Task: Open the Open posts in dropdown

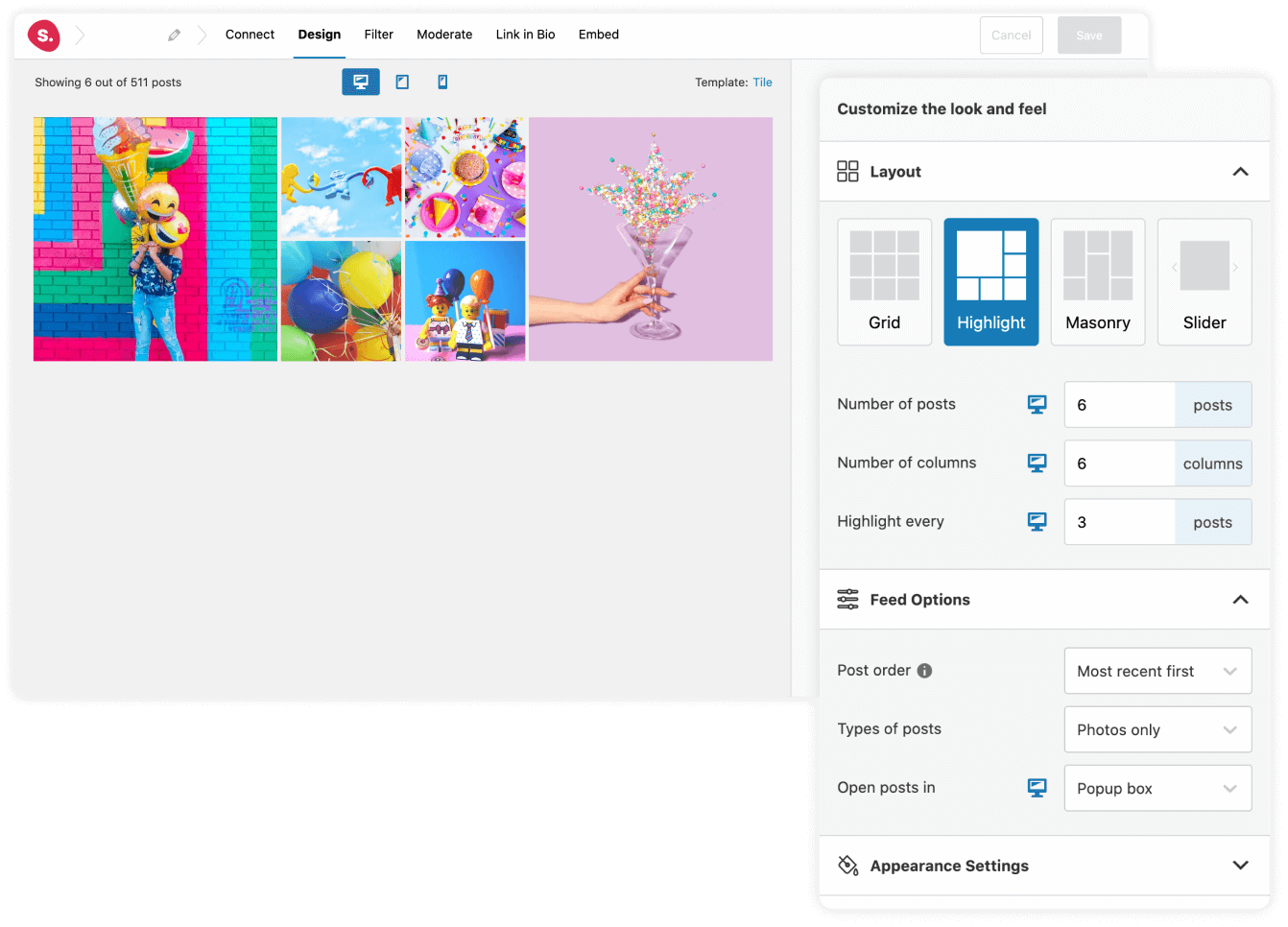Action: 1157,788
